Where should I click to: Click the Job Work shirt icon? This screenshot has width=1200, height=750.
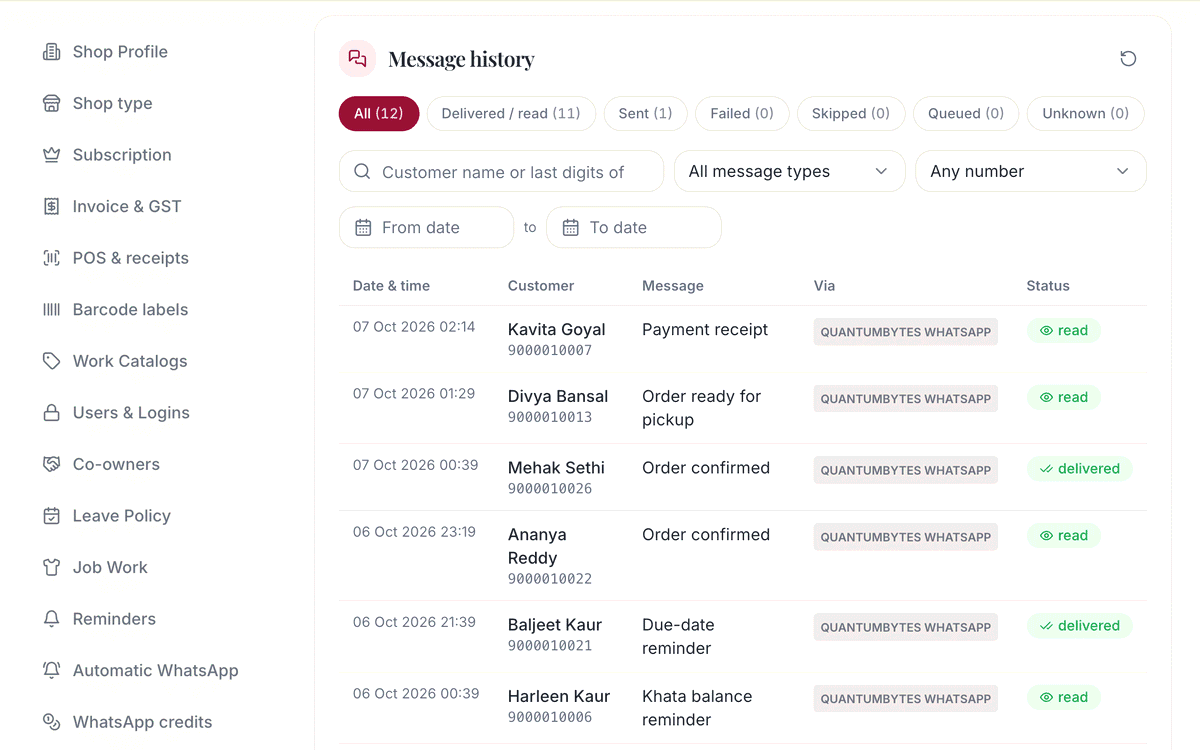[51, 567]
